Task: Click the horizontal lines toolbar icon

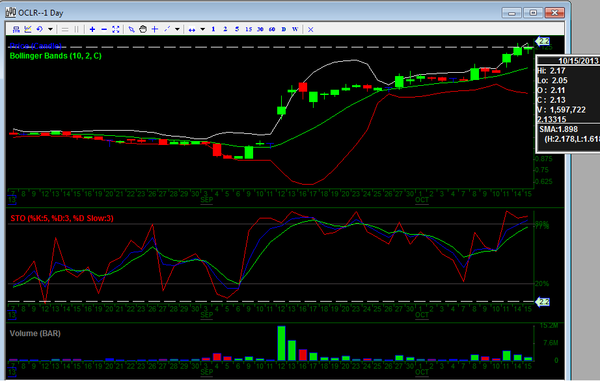Action: (x=65, y=29)
